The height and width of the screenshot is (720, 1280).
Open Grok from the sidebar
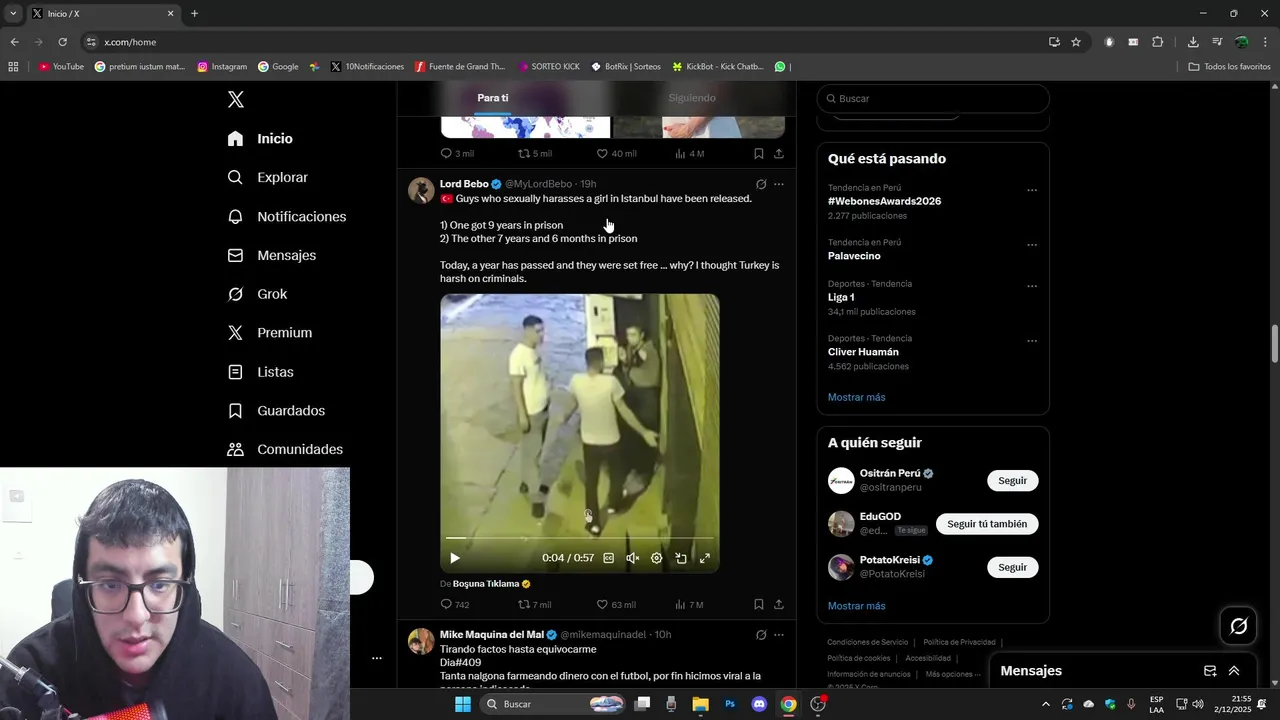click(x=257, y=294)
